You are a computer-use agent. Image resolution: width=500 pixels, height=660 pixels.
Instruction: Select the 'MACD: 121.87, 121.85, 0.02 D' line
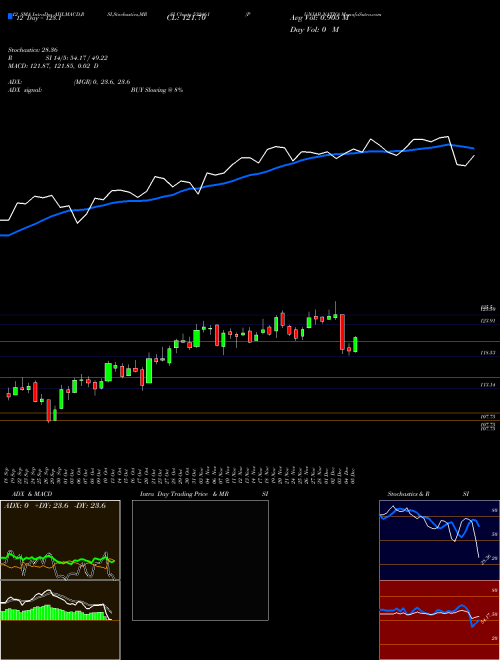tap(53, 66)
